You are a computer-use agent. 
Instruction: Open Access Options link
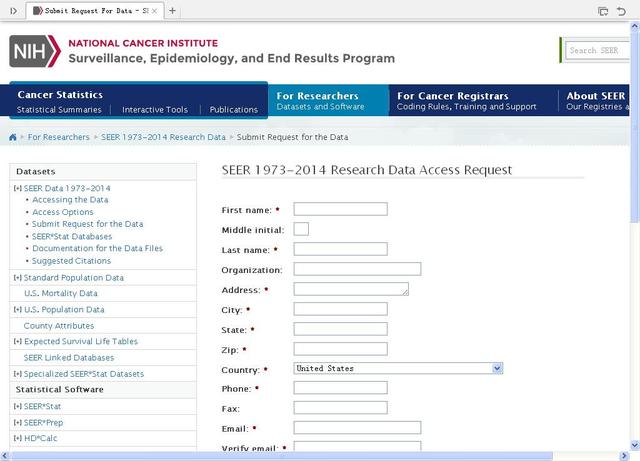click(63, 212)
